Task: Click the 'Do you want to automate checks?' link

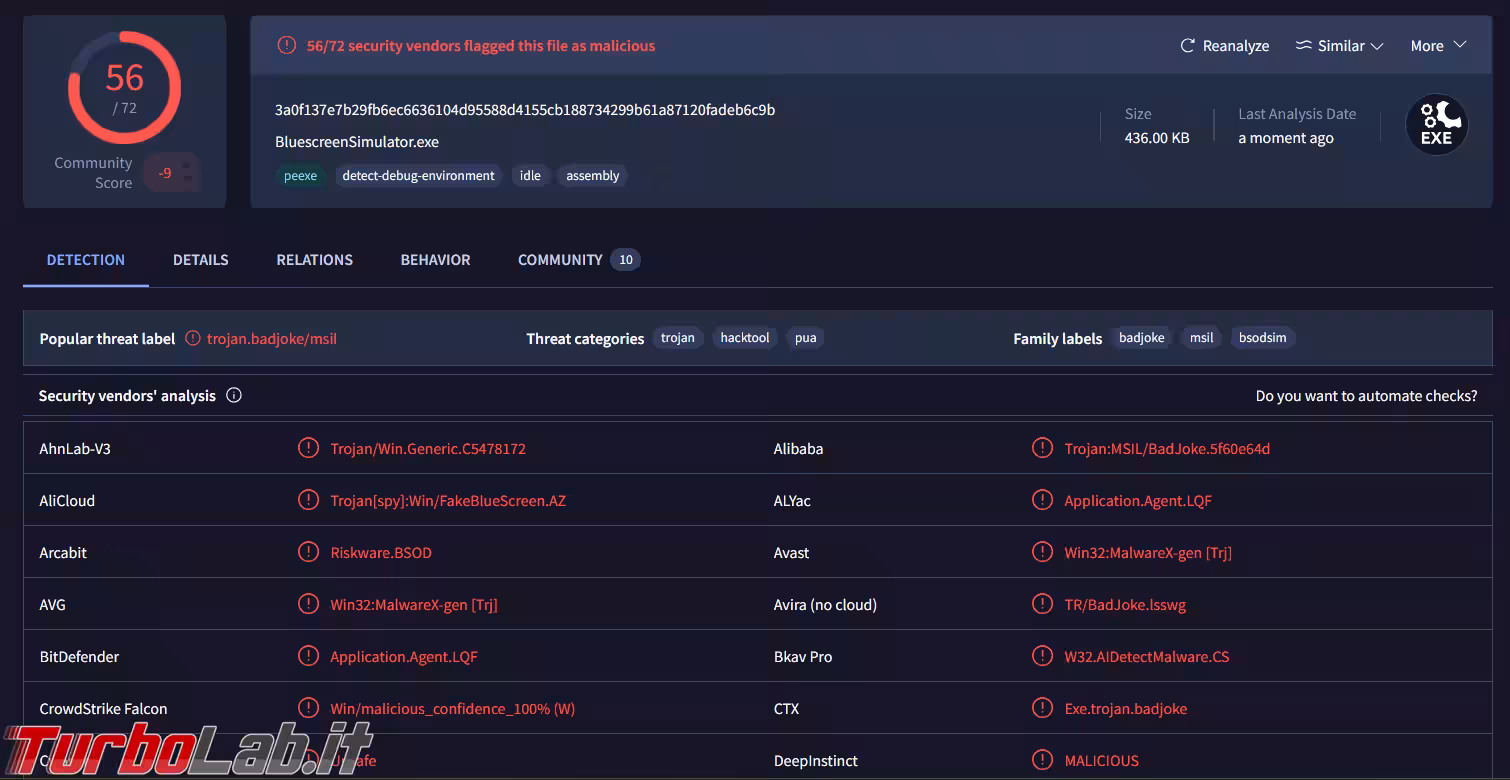Action: click(x=1366, y=396)
